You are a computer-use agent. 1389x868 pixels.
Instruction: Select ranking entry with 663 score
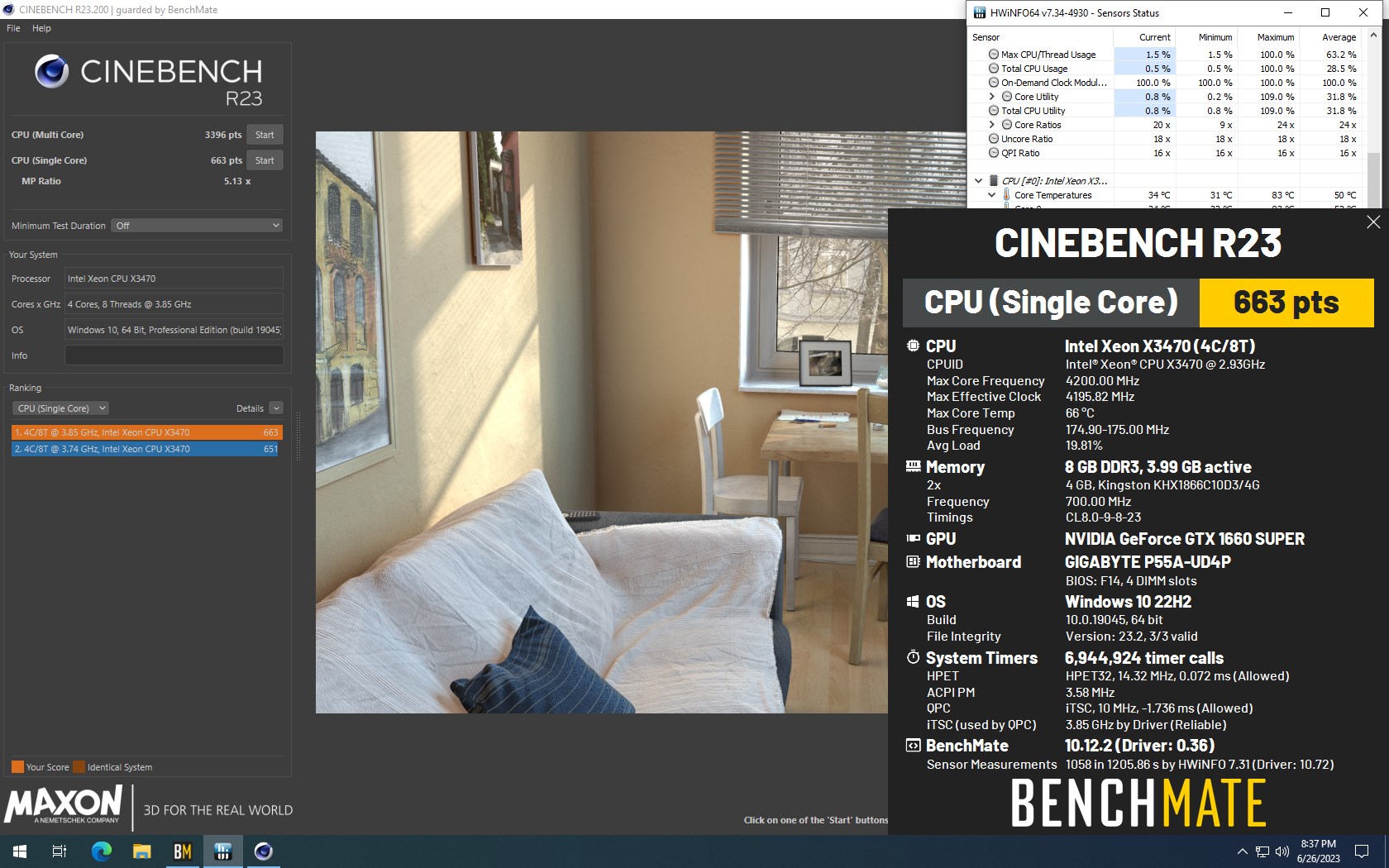pos(147,432)
